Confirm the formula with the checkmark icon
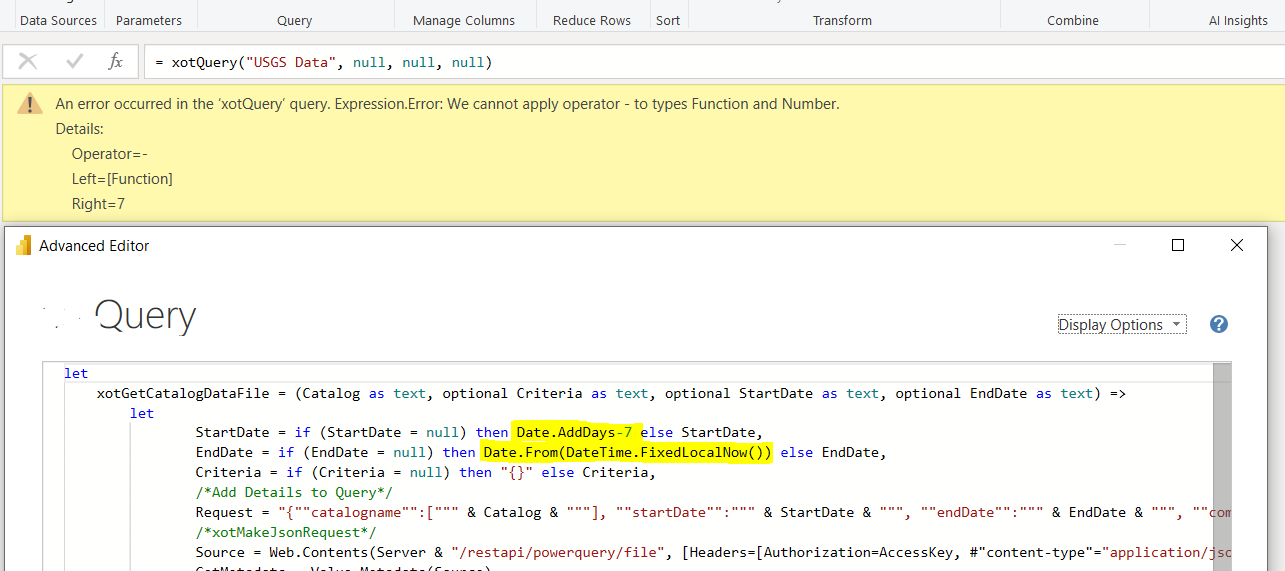This screenshot has height=571, width=1285. point(74,62)
